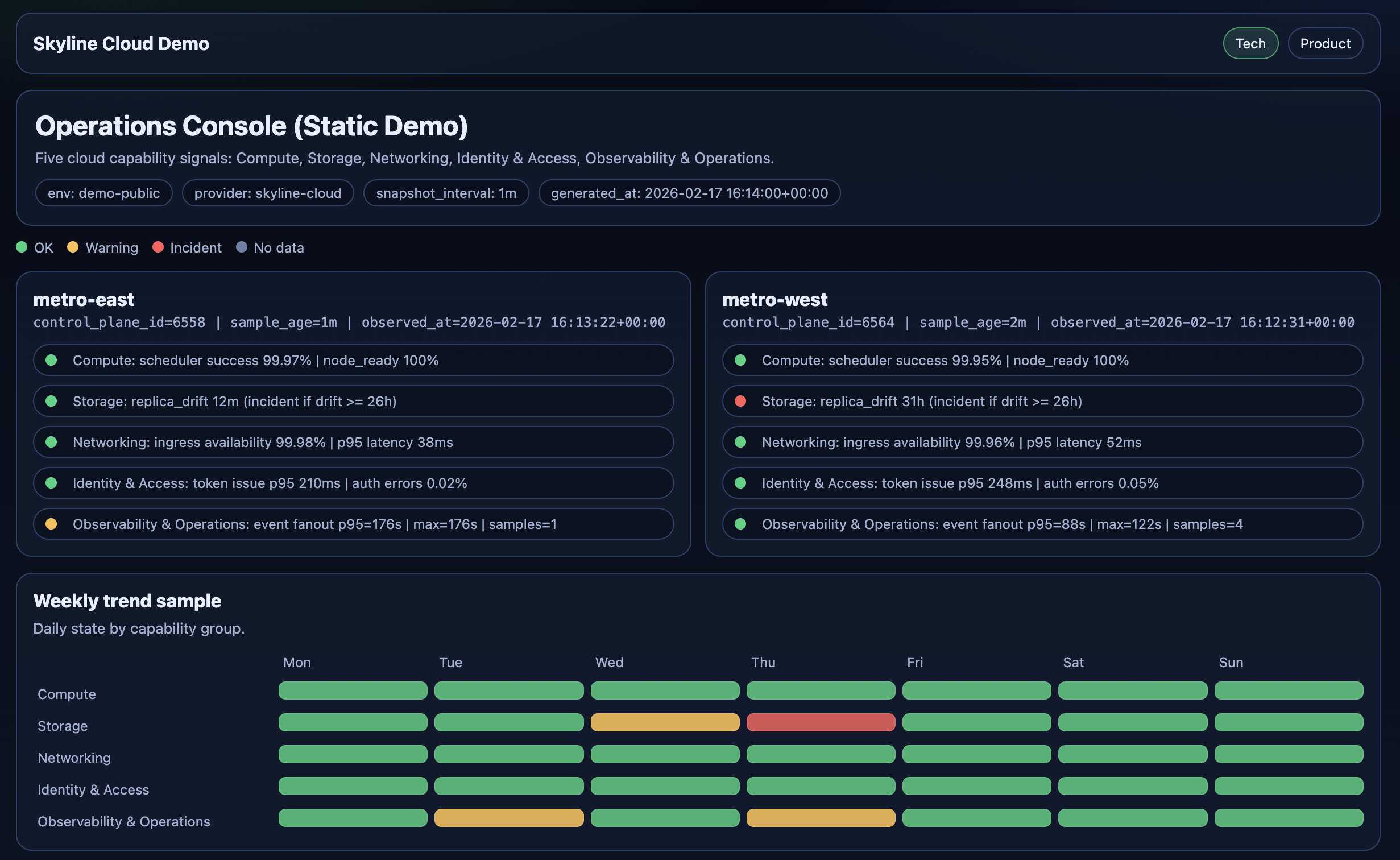Click the green dot on metro-east Compute row
1400x860 pixels.
pos(53,360)
